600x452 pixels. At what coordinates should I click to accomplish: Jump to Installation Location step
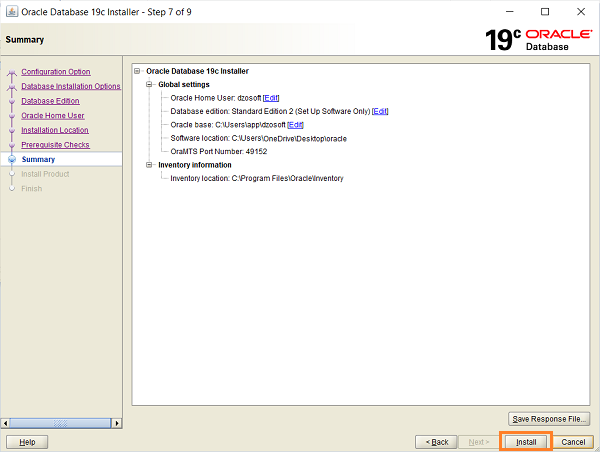[x=55, y=130]
